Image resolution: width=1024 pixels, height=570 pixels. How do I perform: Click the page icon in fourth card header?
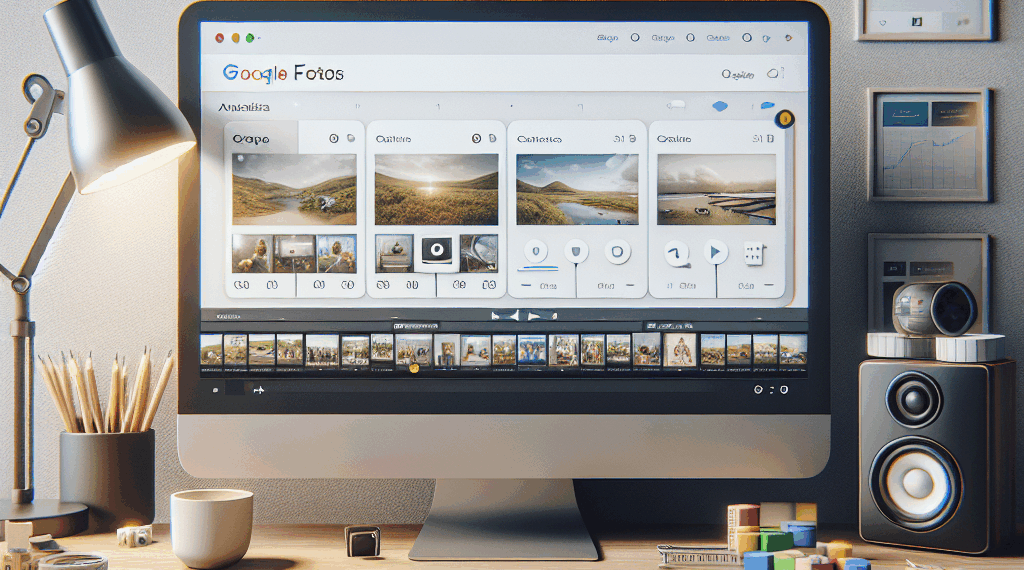771,138
